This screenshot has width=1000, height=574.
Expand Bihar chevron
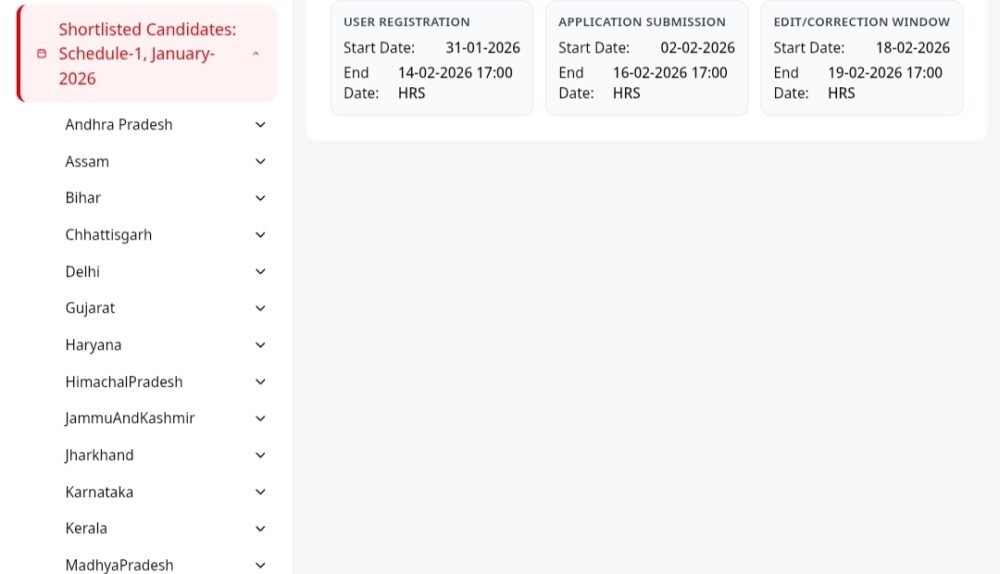260,198
